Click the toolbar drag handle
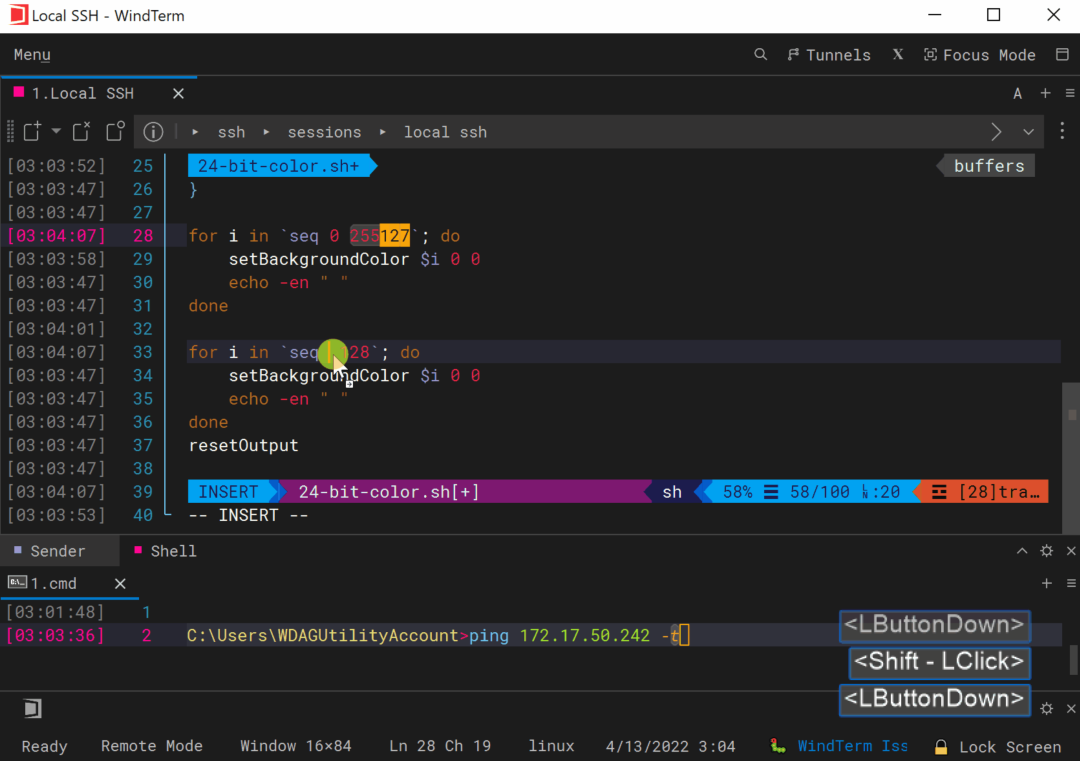This screenshot has width=1080, height=761. tap(10, 132)
